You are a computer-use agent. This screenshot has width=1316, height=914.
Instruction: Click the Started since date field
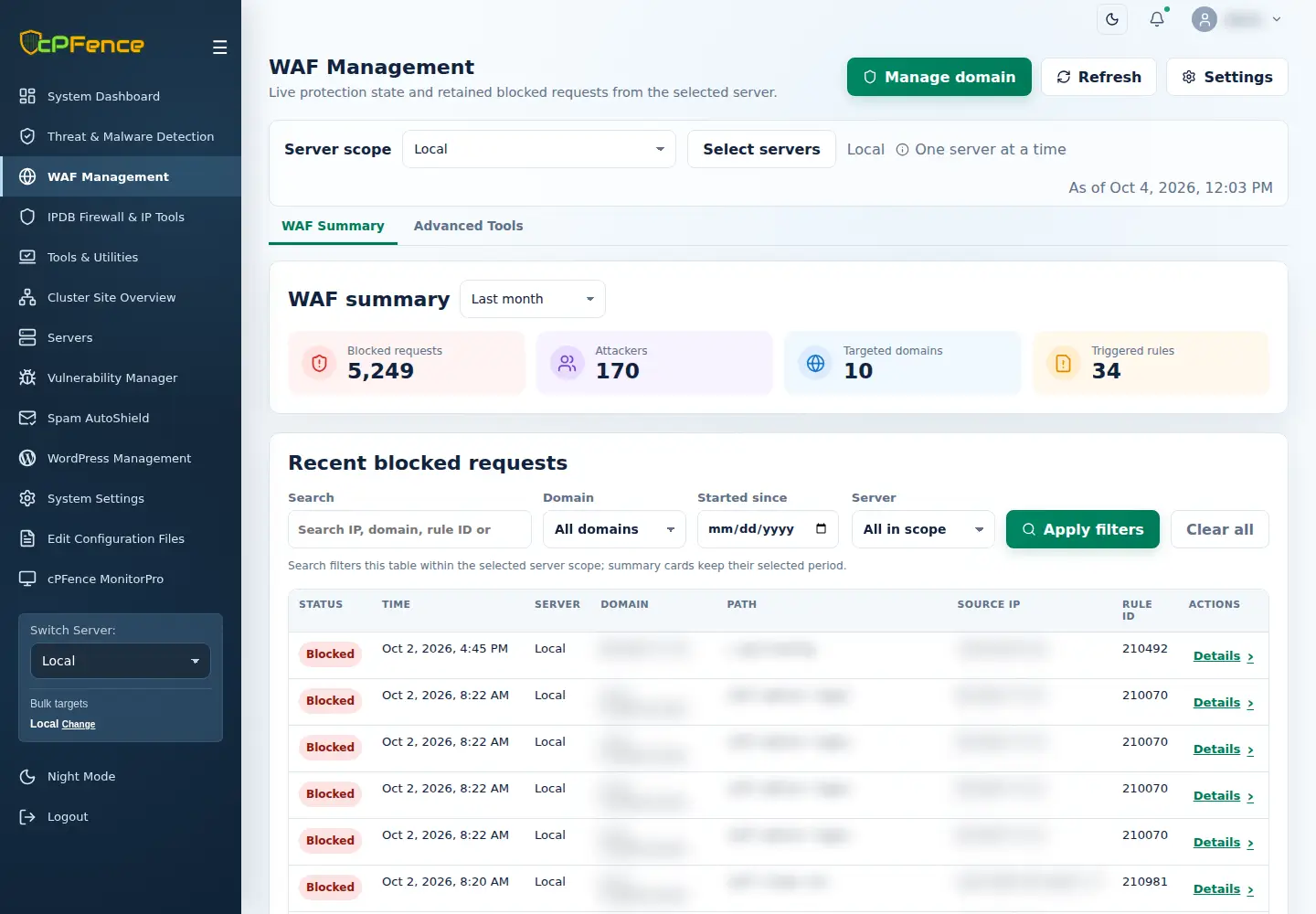coord(768,529)
